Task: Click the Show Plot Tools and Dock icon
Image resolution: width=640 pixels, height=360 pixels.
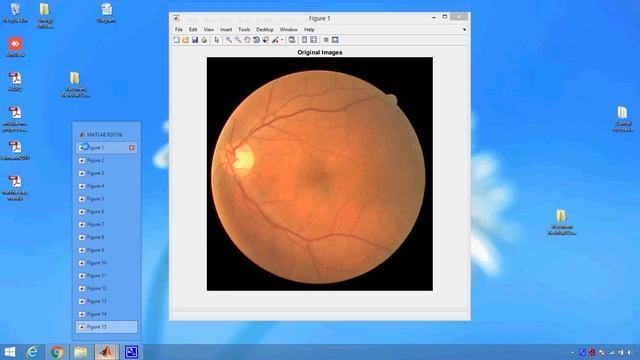Action: [335, 40]
